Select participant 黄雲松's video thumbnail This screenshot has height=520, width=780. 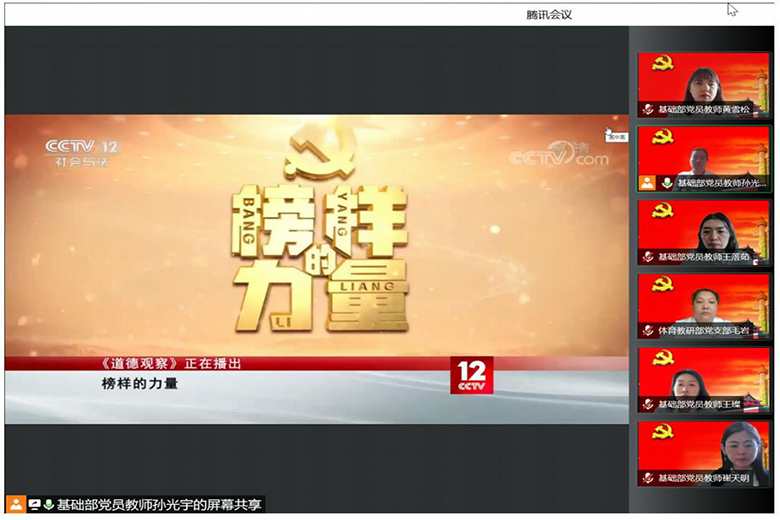(703, 85)
